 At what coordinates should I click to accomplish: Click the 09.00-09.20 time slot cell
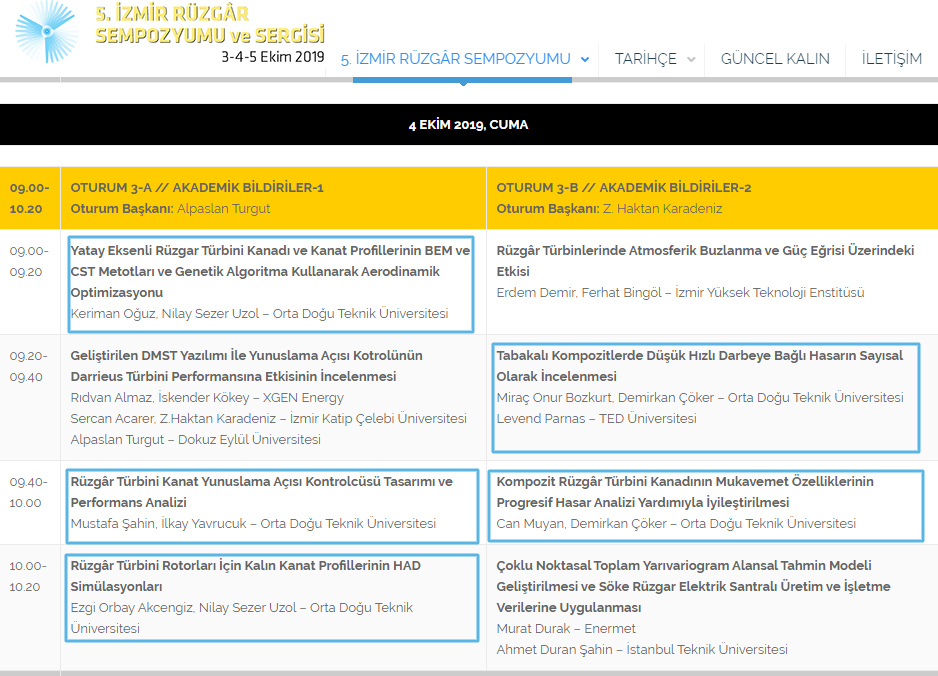point(29,261)
